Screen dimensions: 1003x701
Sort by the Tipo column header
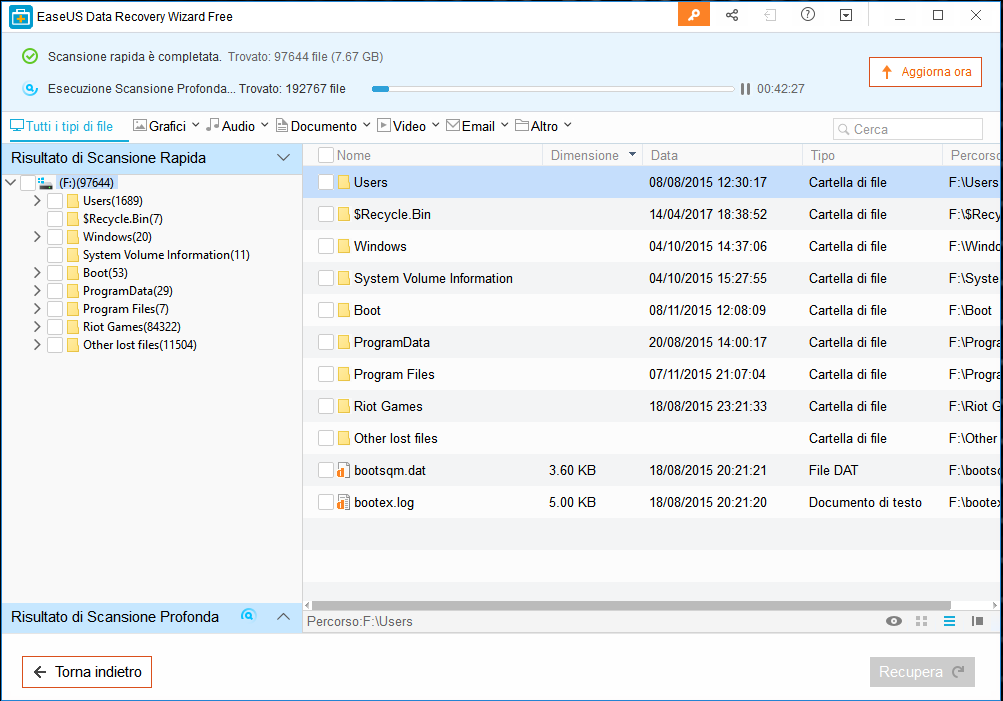[872, 155]
